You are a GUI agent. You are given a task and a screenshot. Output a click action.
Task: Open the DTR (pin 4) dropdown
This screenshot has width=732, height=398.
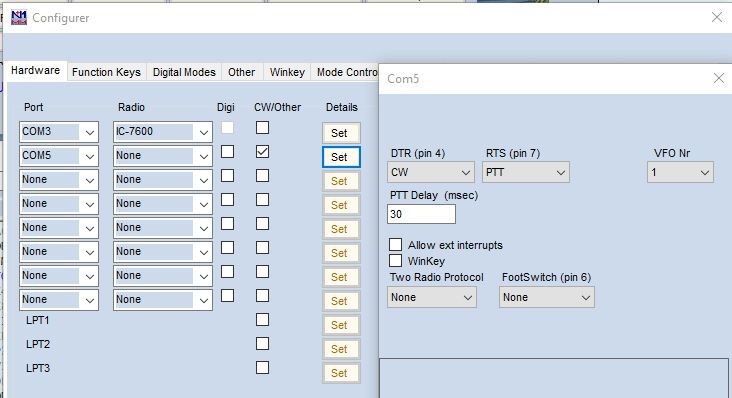click(430, 172)
